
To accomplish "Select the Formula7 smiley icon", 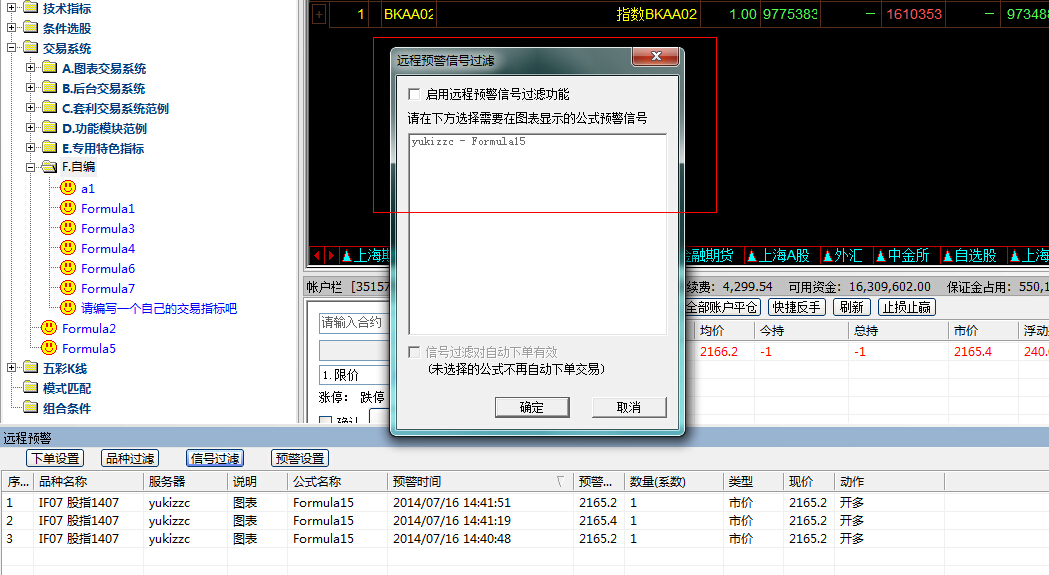I will point(68,288).
